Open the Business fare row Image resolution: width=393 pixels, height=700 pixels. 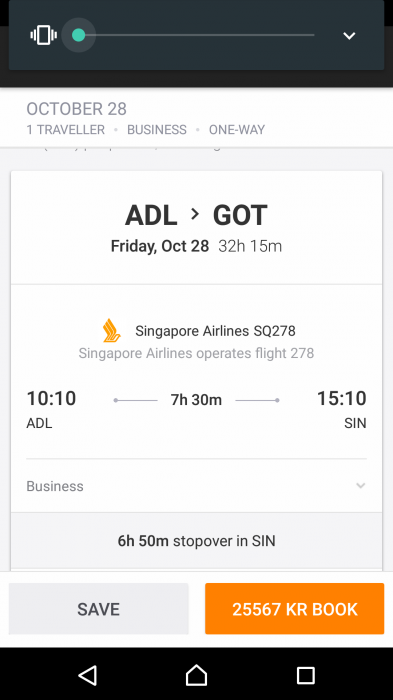196,486
